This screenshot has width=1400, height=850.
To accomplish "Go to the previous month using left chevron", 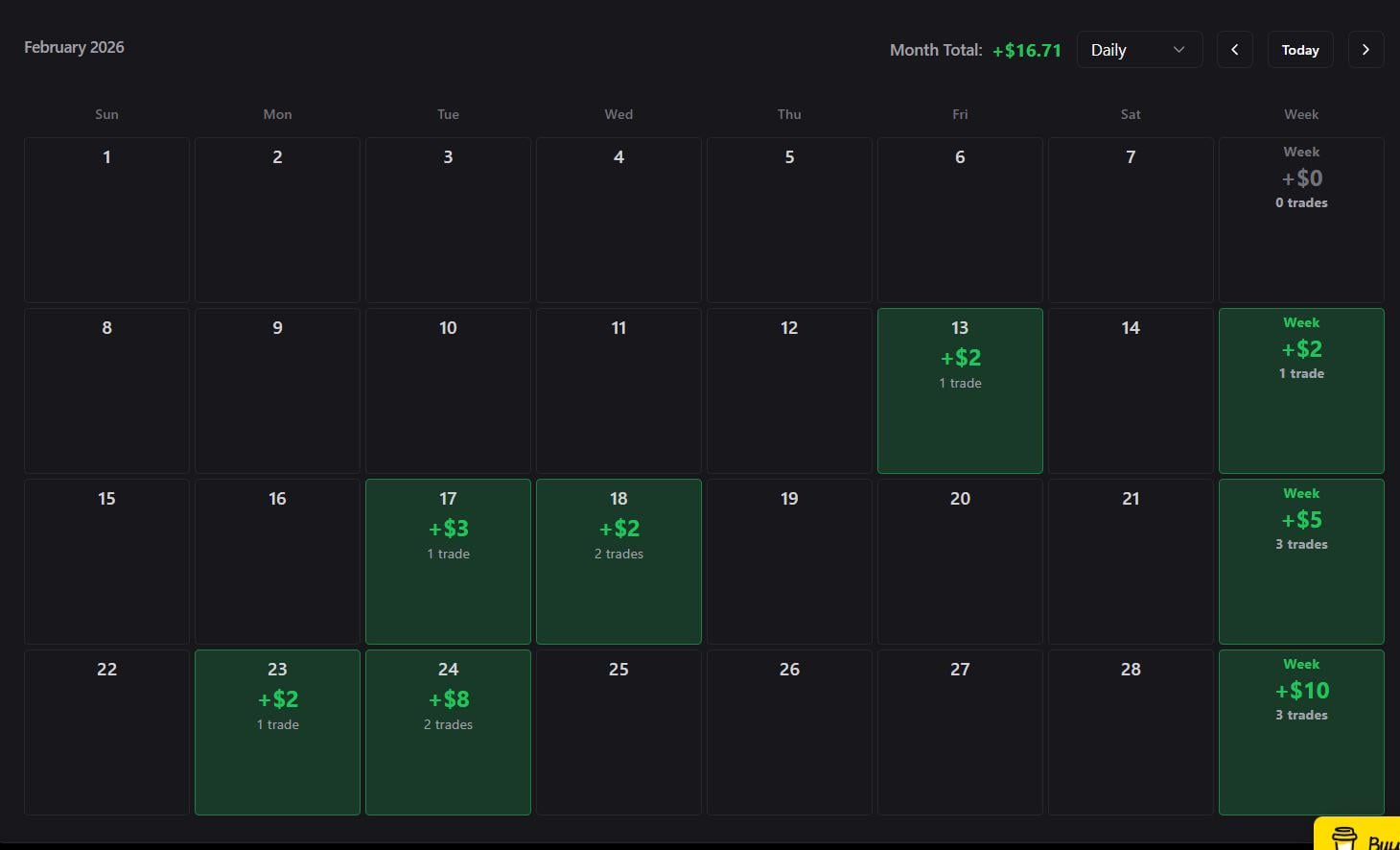I will point(1234,50).
